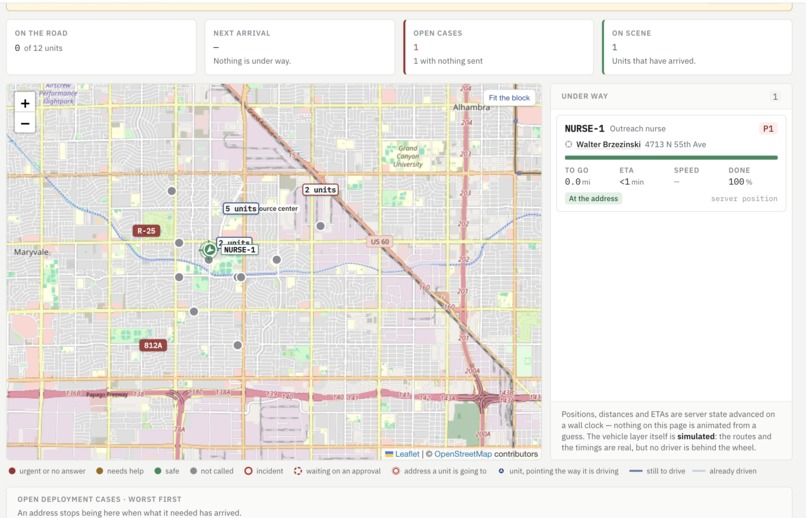Open the NURSE-1 card in Under Way

click(x=671, y=163)
